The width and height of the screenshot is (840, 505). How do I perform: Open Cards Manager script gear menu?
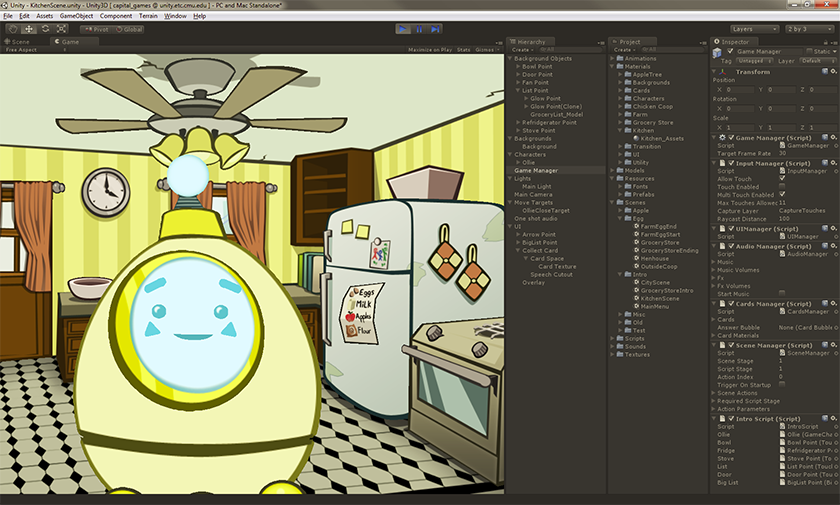tap(834, 304)
